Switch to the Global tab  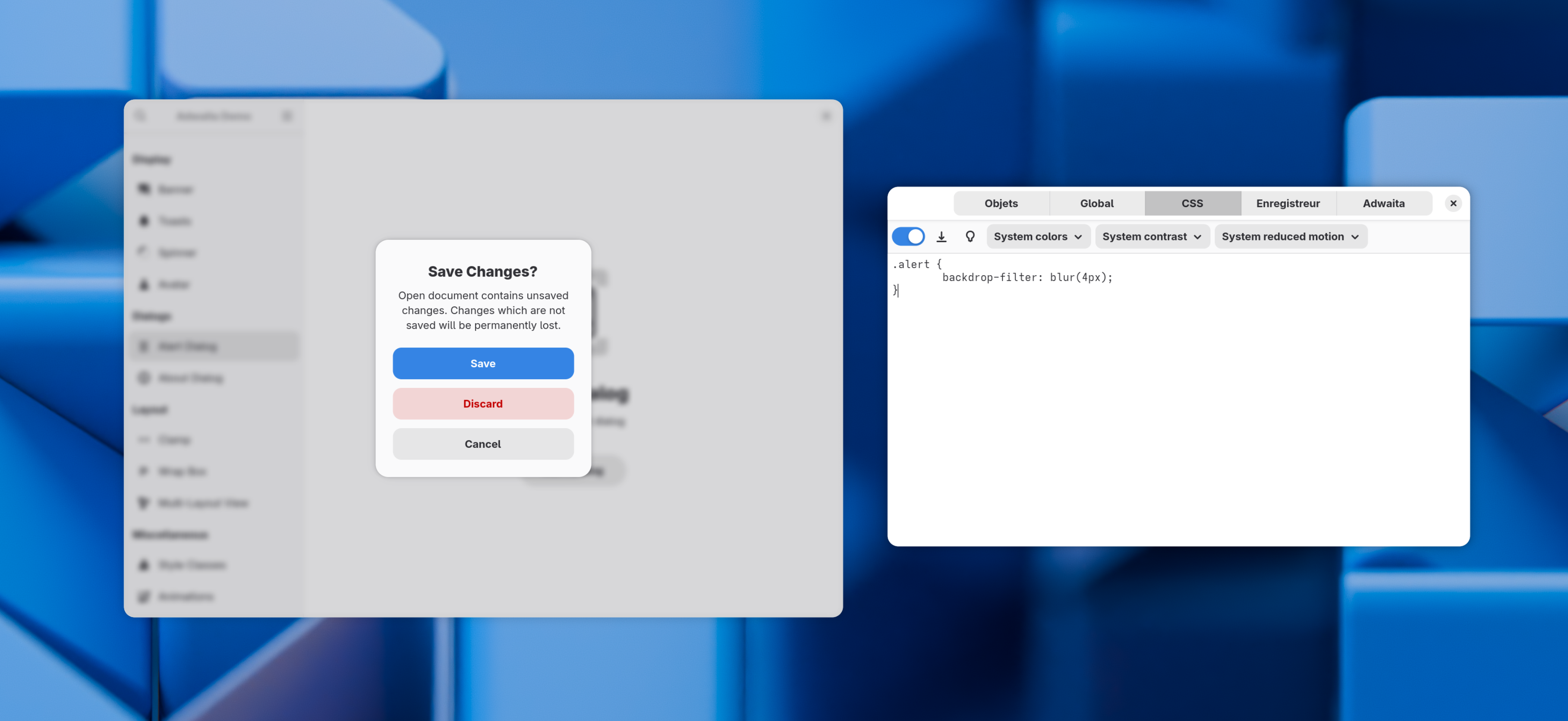tap(1096, 203)
